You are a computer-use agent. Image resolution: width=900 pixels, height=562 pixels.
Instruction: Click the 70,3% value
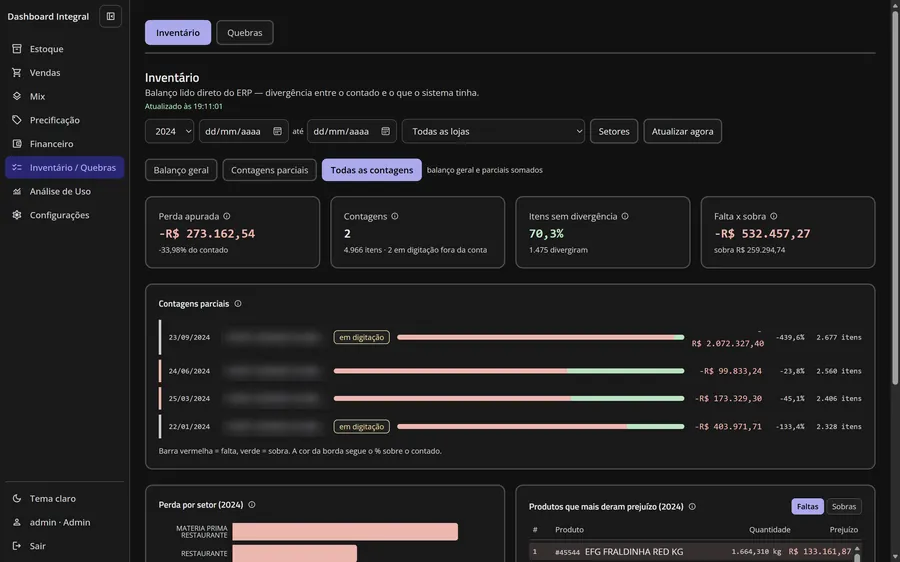click(x=546, y=234)
